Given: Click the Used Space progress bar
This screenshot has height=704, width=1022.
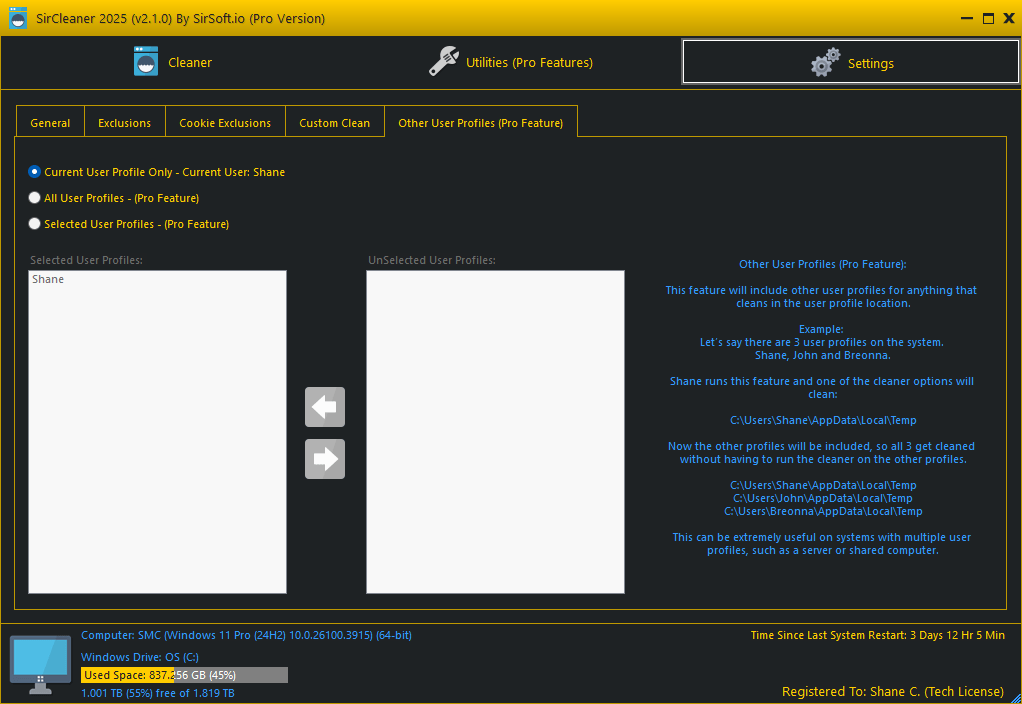Looking at the screenshot, I should coord(184,675).
